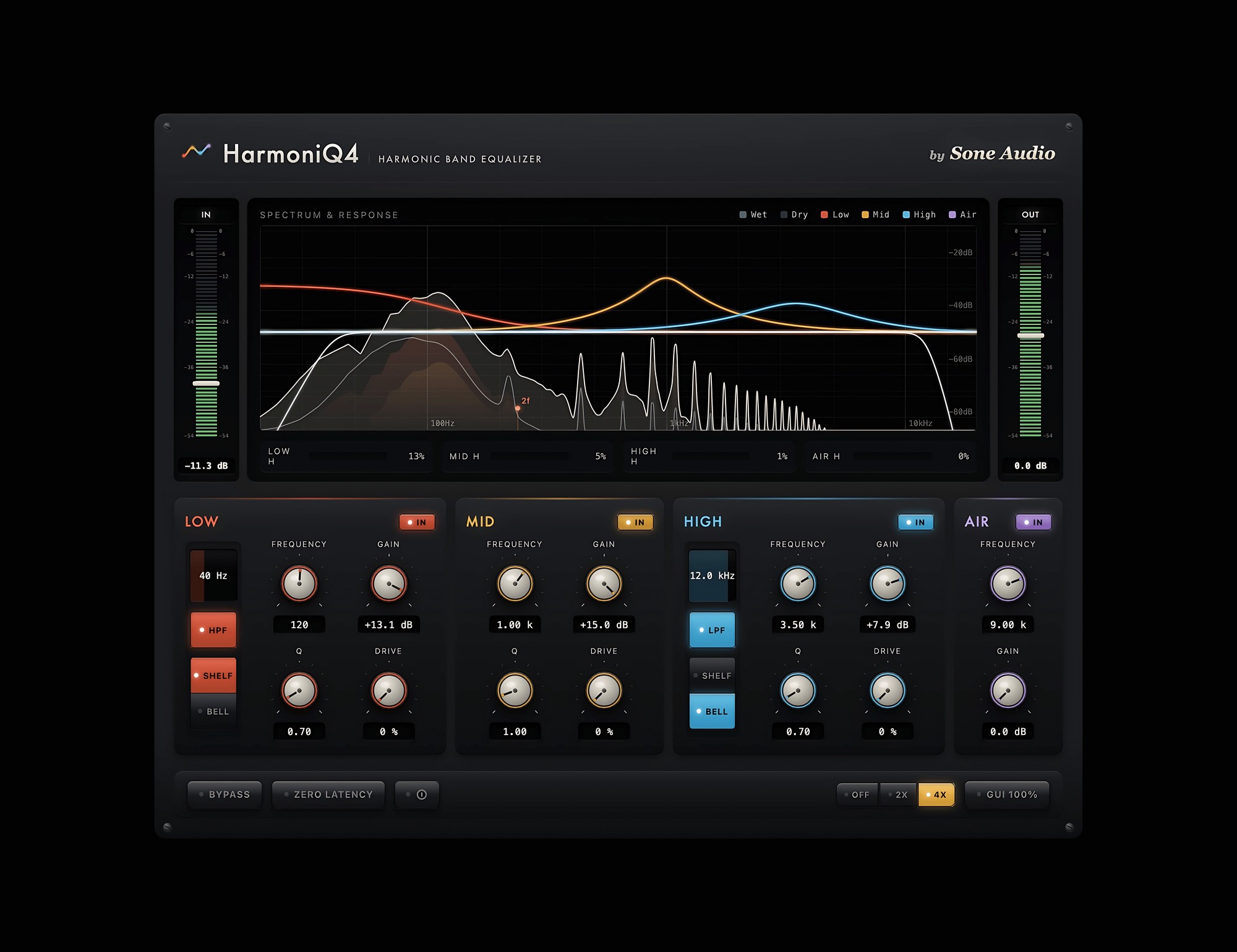Click the AIR gain value 0.0 dB

click(x=1008, y=732)
